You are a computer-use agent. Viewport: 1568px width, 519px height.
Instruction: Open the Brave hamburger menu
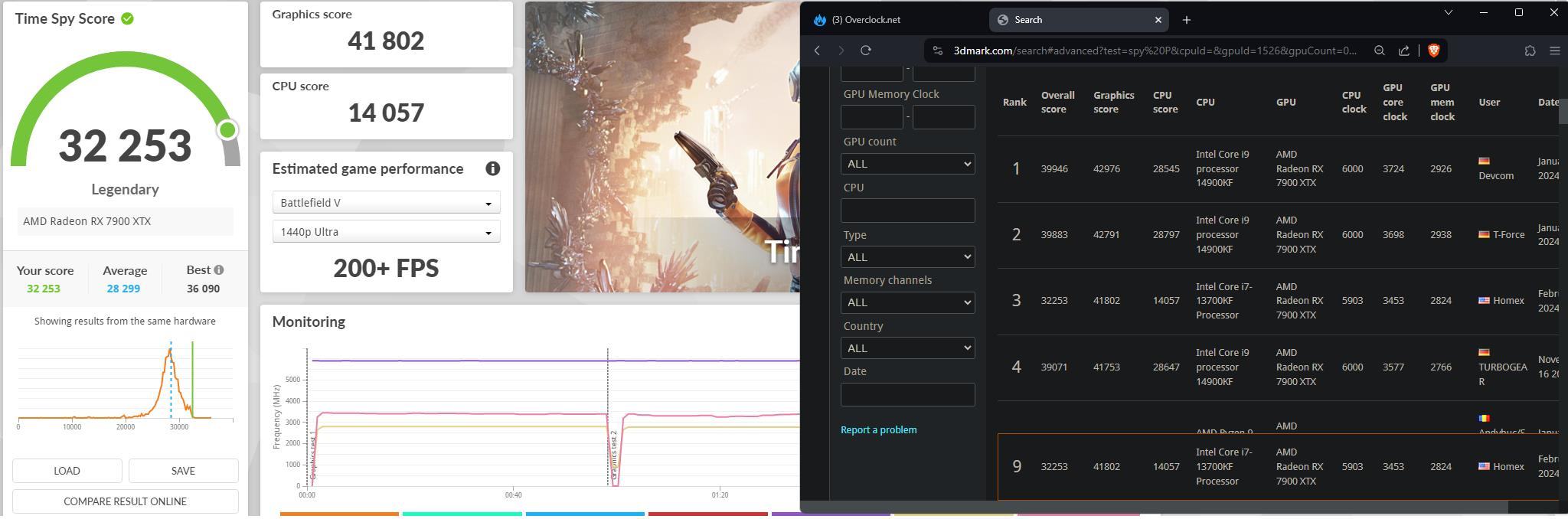1554,51
